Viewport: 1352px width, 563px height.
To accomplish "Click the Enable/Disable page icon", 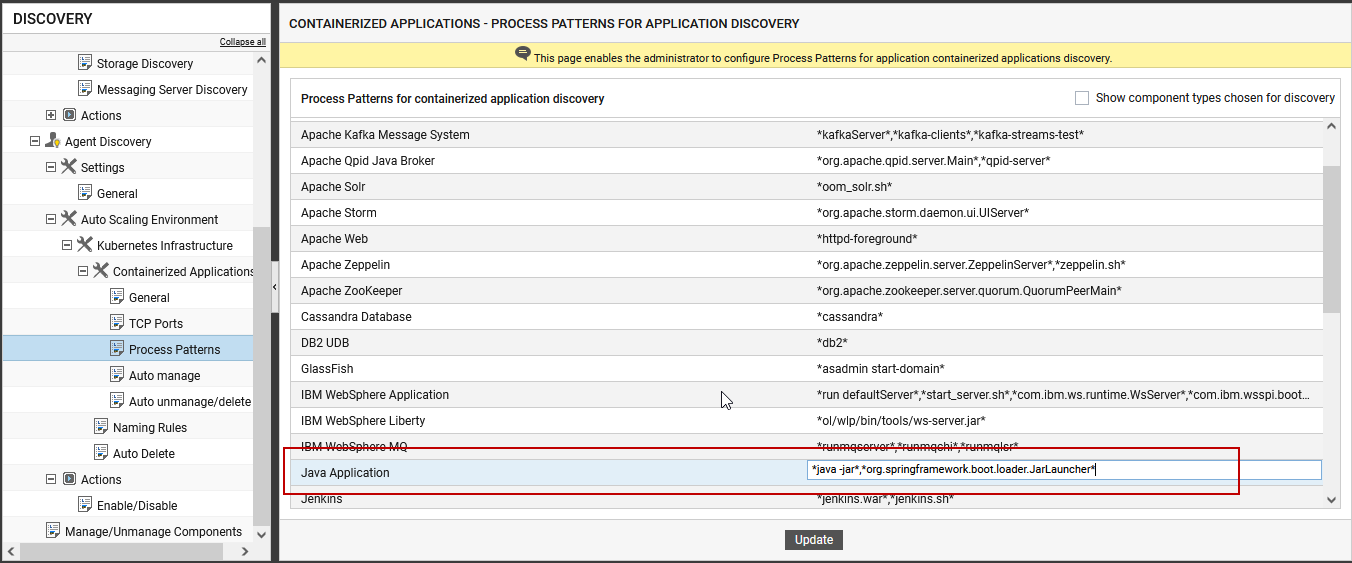I will click(x=85, y=505).
